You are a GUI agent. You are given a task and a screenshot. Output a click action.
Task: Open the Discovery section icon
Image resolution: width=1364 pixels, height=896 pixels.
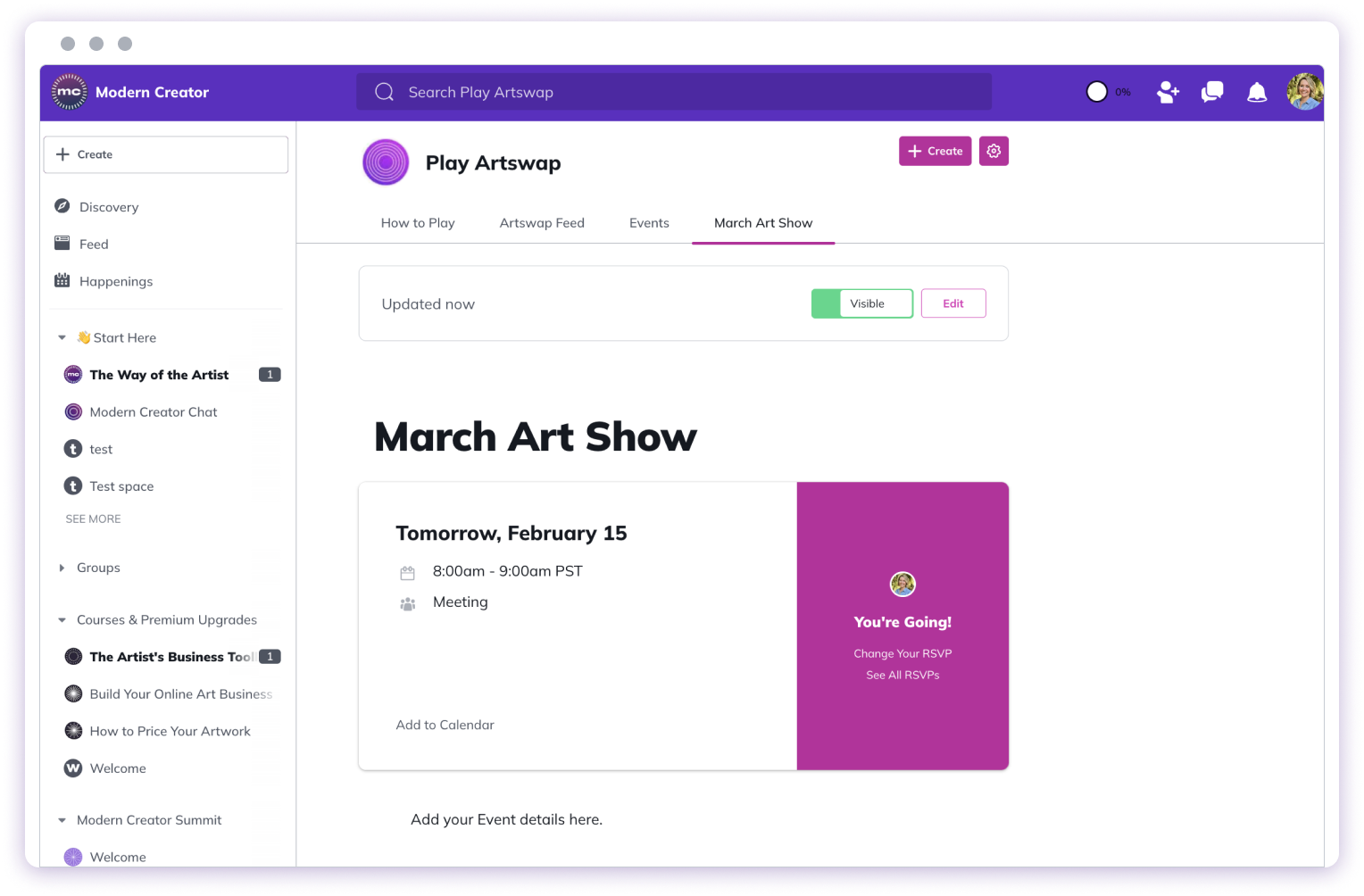[62, 206]
